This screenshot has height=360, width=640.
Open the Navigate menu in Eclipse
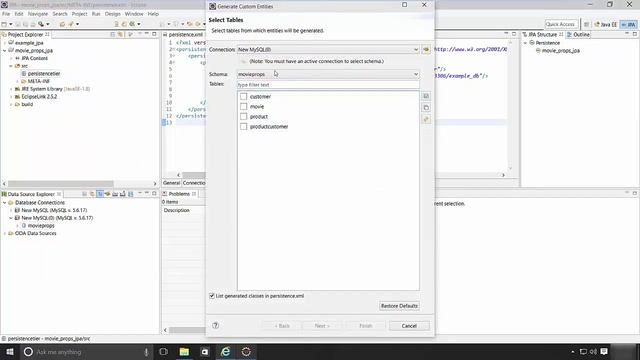point(38,14)
